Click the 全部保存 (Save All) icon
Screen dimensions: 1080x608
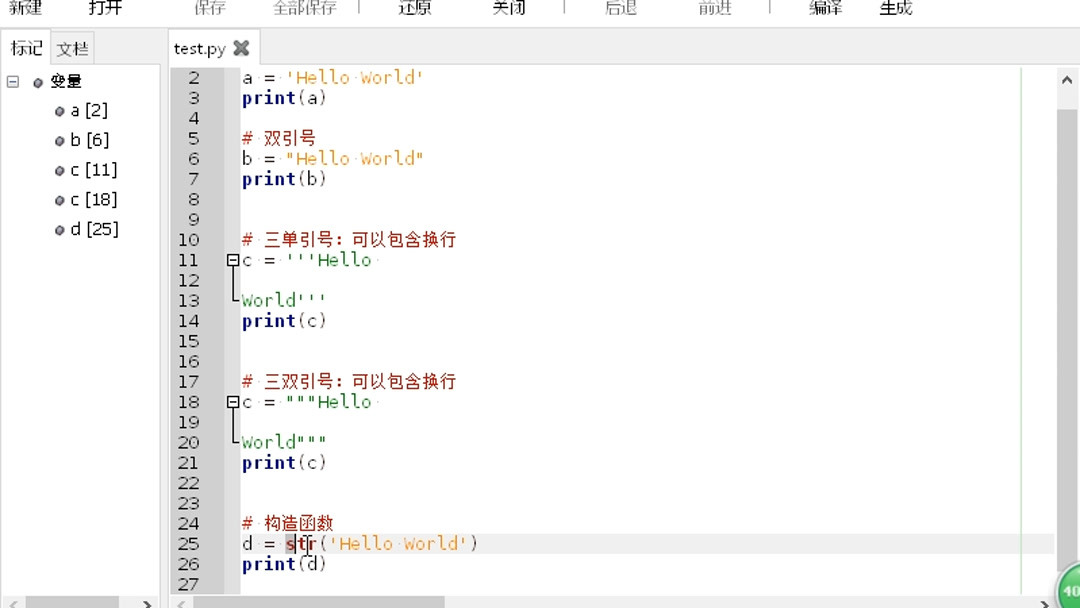(x=305, y=7)
